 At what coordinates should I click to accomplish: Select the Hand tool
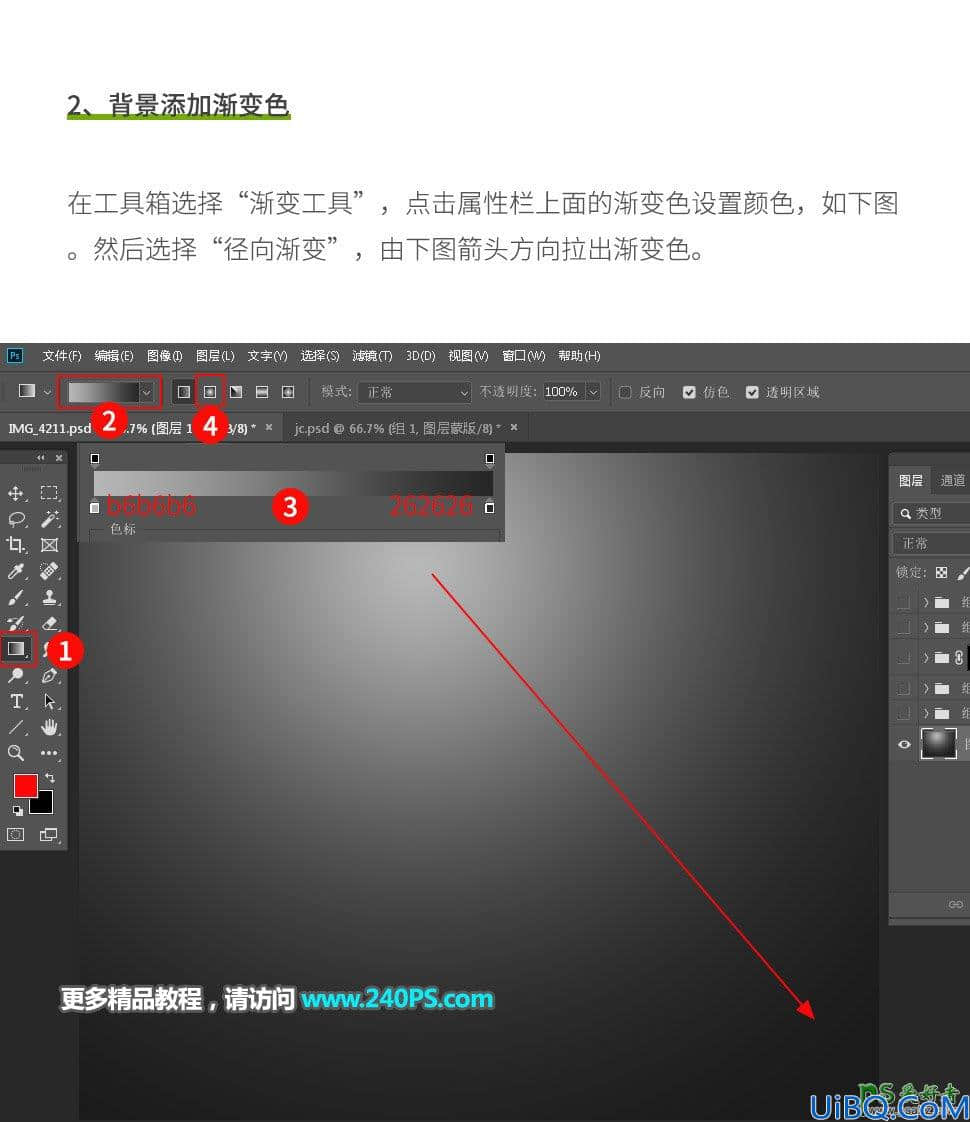[x=49, y=727]
